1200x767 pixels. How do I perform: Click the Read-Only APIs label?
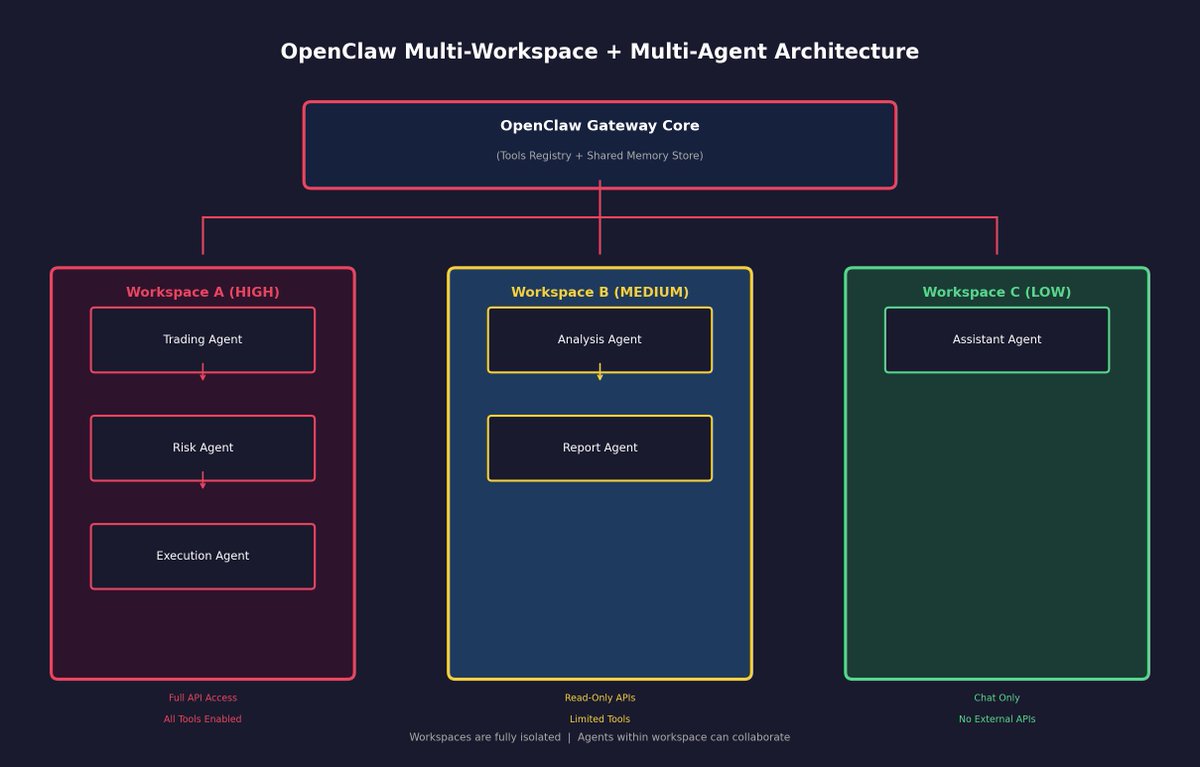coord(599,698)
